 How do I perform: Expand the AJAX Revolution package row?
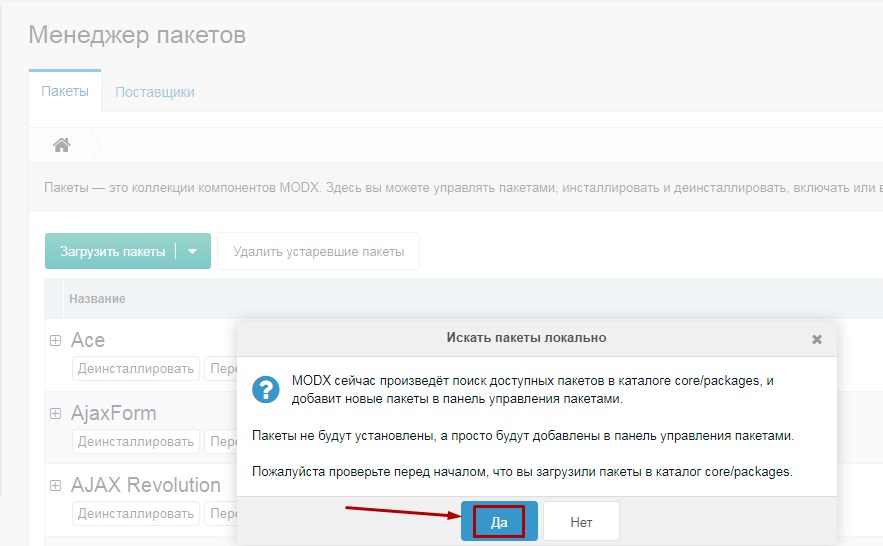[x=56, y=485]
